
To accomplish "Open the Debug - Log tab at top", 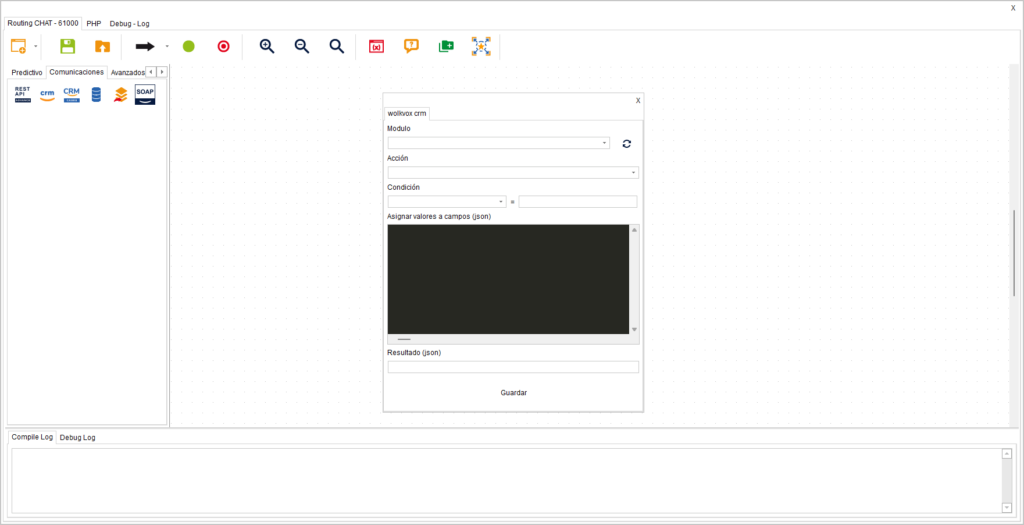I will (x=129, y=24).
